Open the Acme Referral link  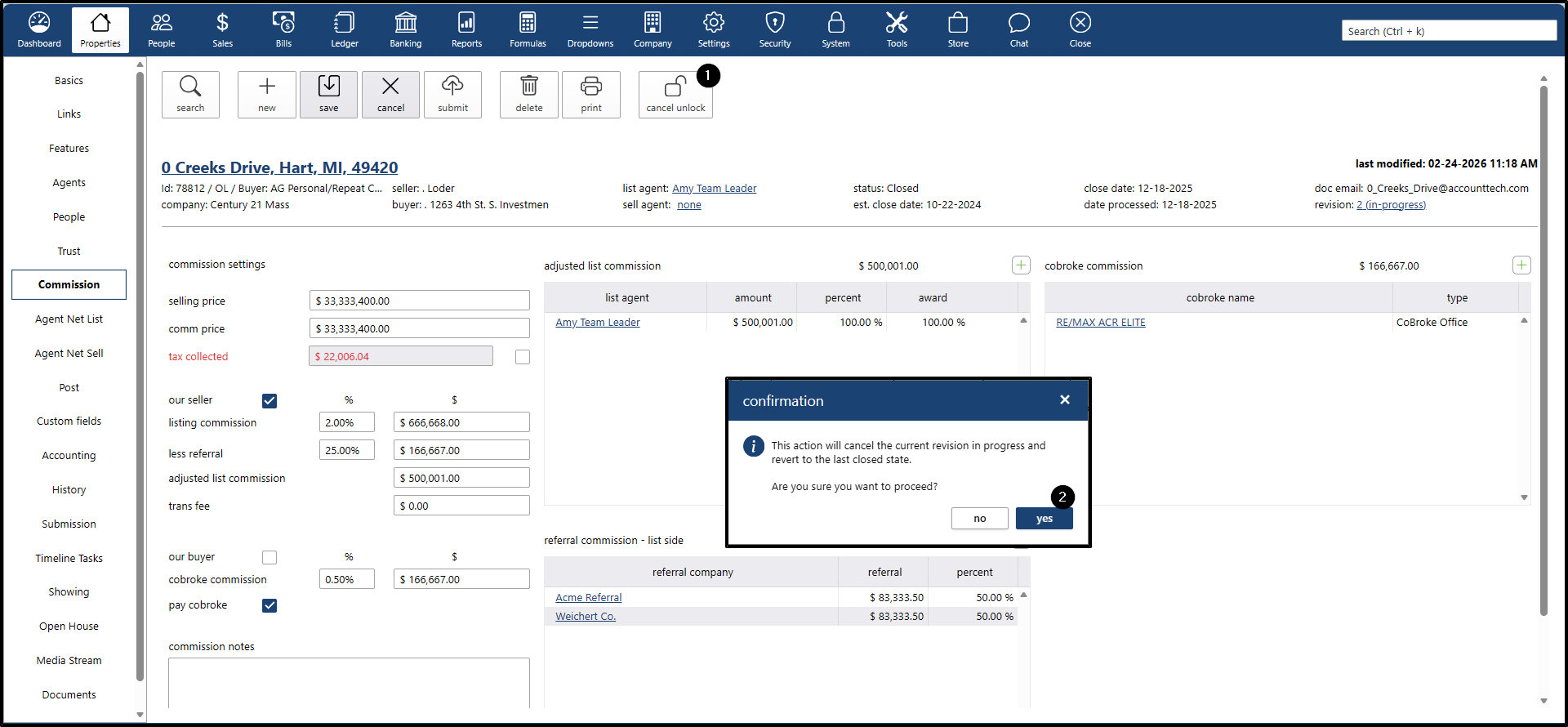pos(588,598)
